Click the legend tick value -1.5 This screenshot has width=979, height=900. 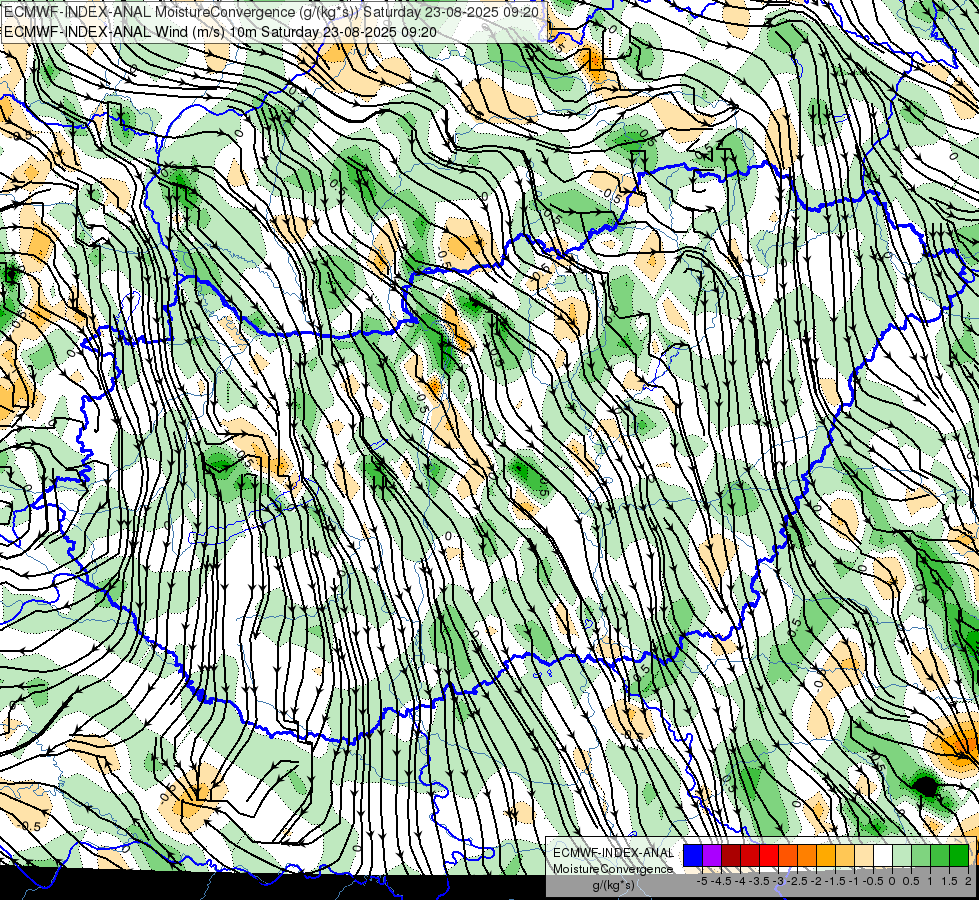[x=835, y=881]
